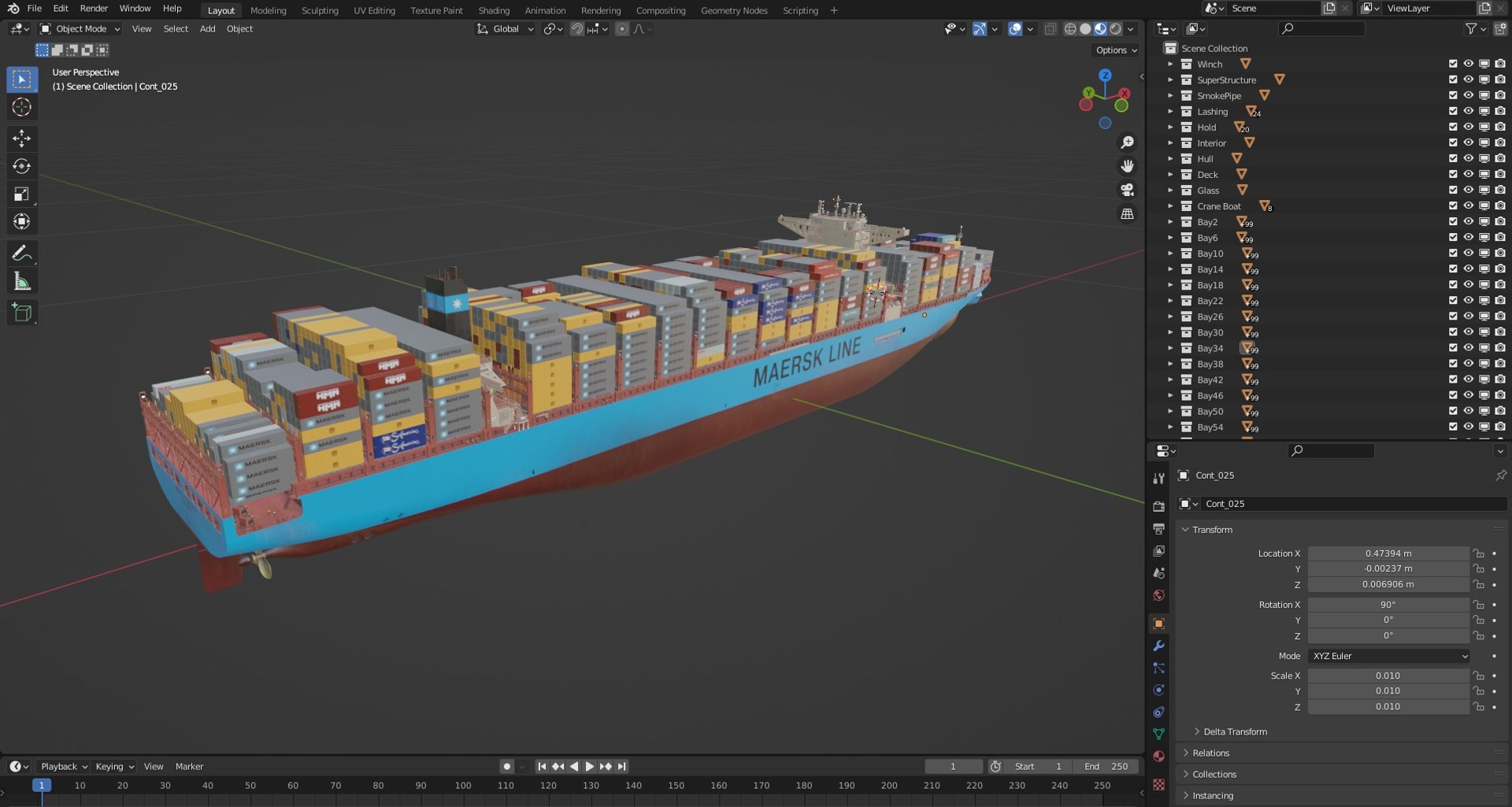Open the World properties tab
The image size is (1512, 807).
[x=1158, y=595]
